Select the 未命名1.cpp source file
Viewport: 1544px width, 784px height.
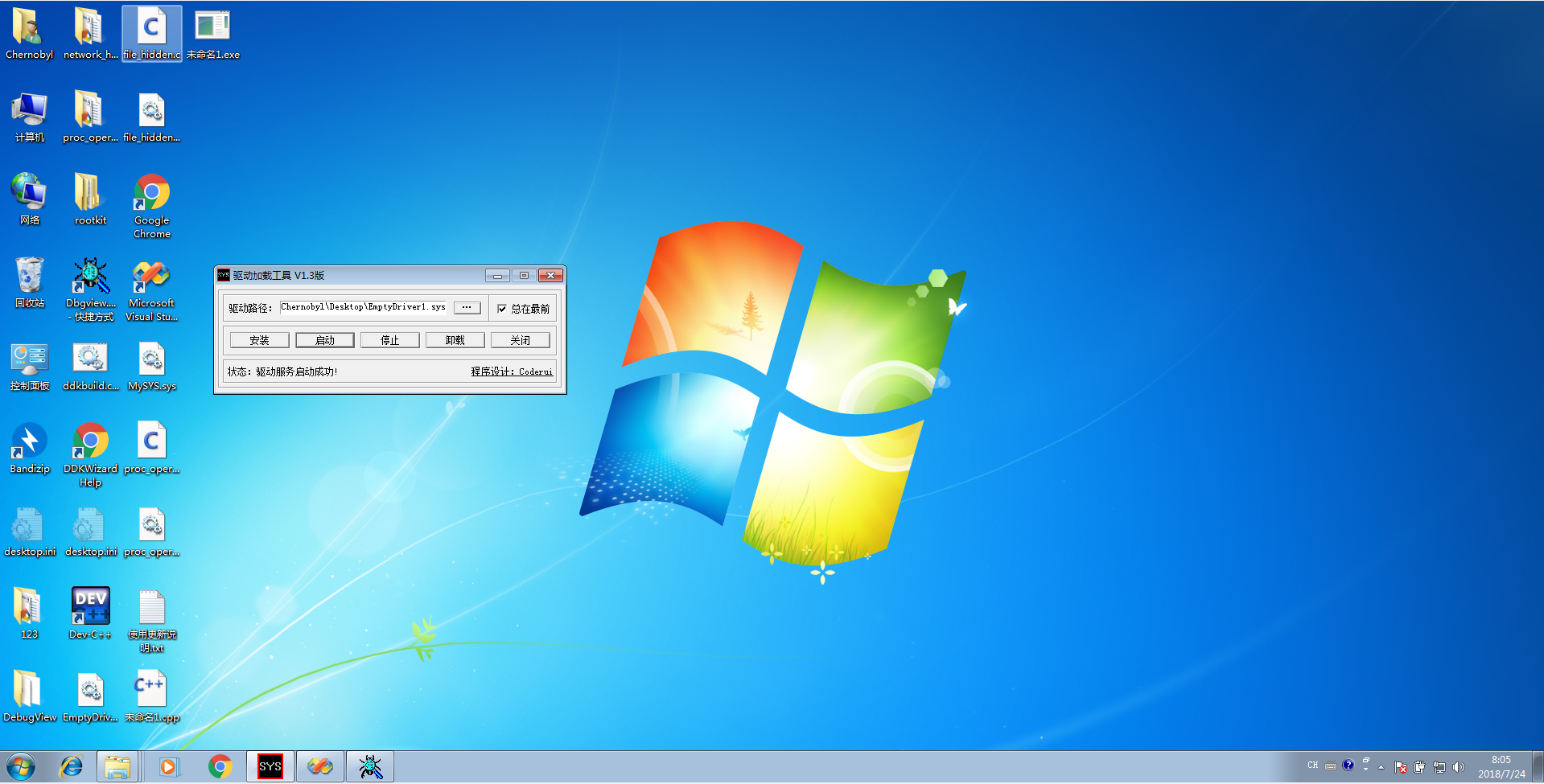[151, 696]
